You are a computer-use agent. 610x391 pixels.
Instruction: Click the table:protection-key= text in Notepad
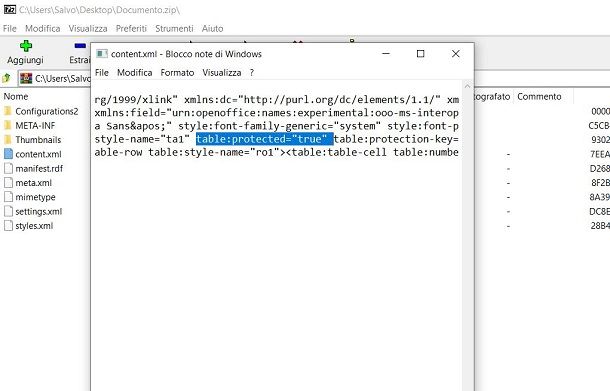click(396, 139)
